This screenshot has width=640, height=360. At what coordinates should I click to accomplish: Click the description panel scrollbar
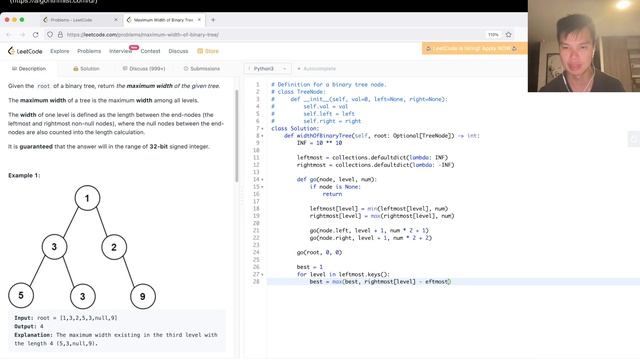(x=236, y=136)
